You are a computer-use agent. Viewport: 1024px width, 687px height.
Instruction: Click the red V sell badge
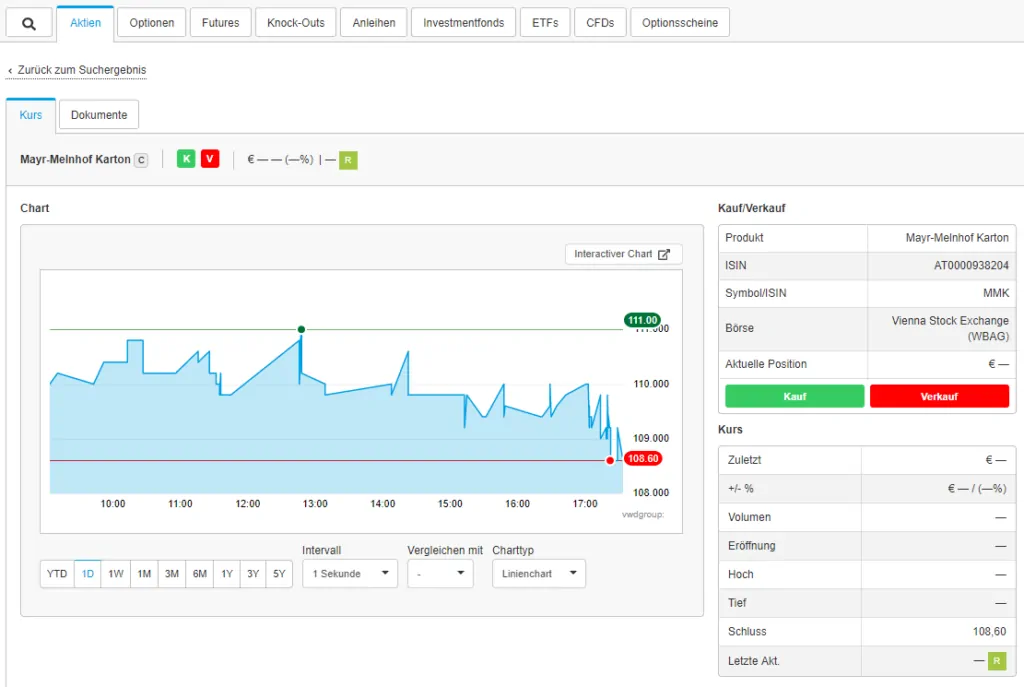[210, 159]
